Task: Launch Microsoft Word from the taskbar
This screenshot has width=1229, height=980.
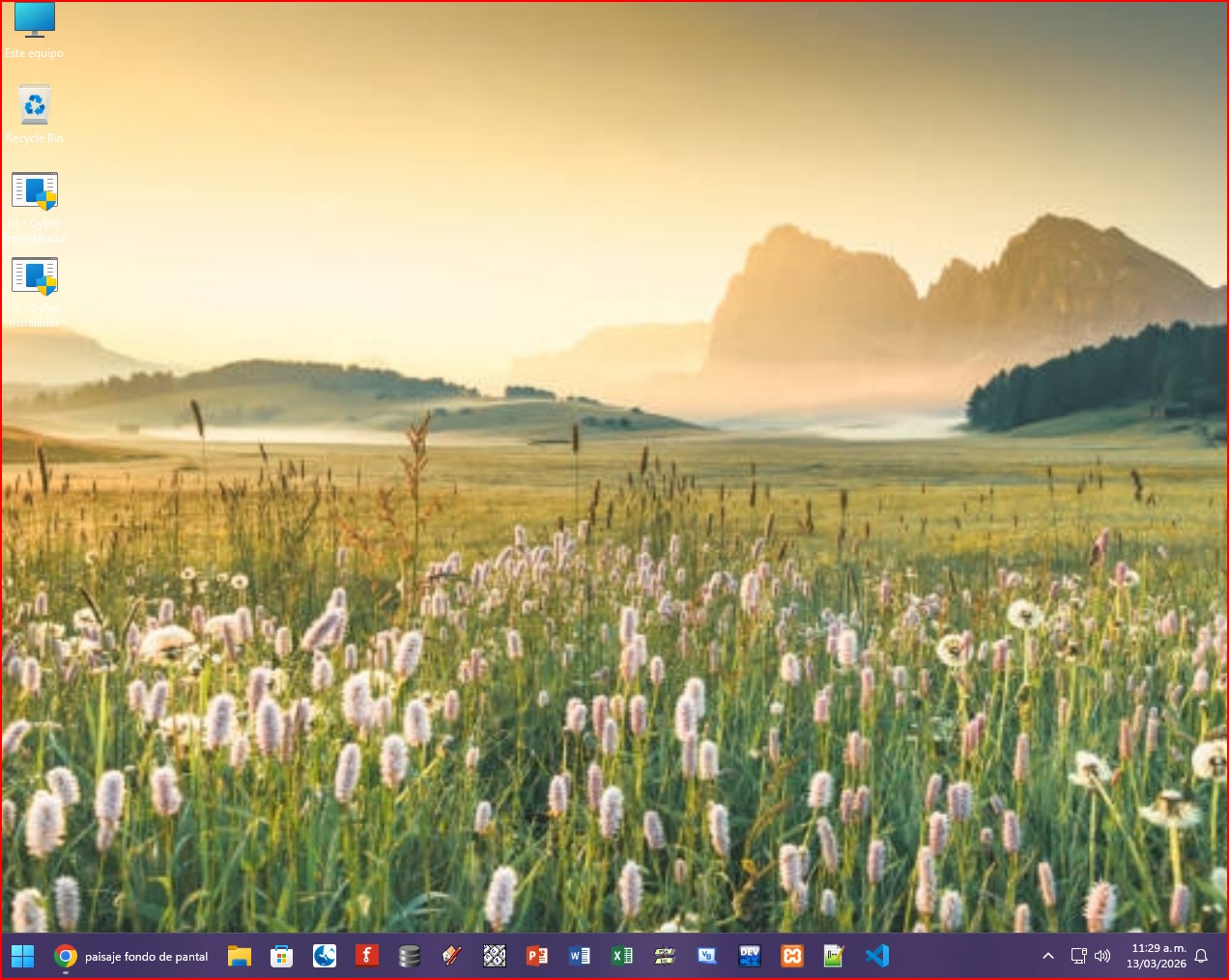Action: (579, 957)
